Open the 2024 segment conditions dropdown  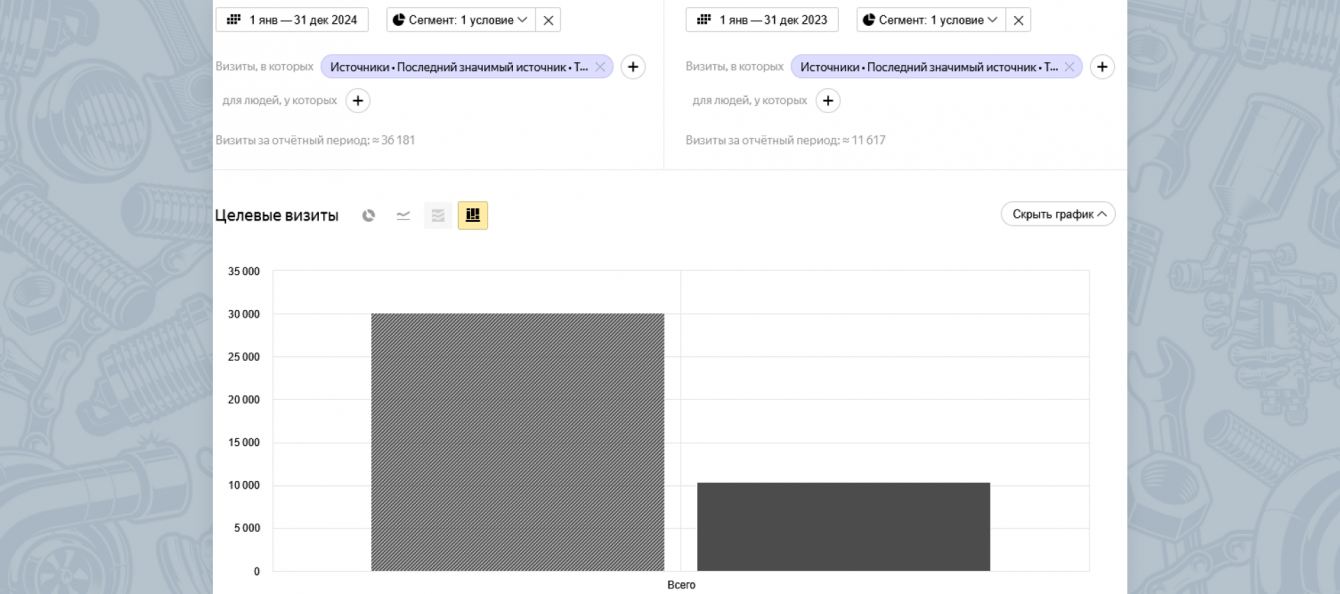pyautogui.click(x=461, y=20)
